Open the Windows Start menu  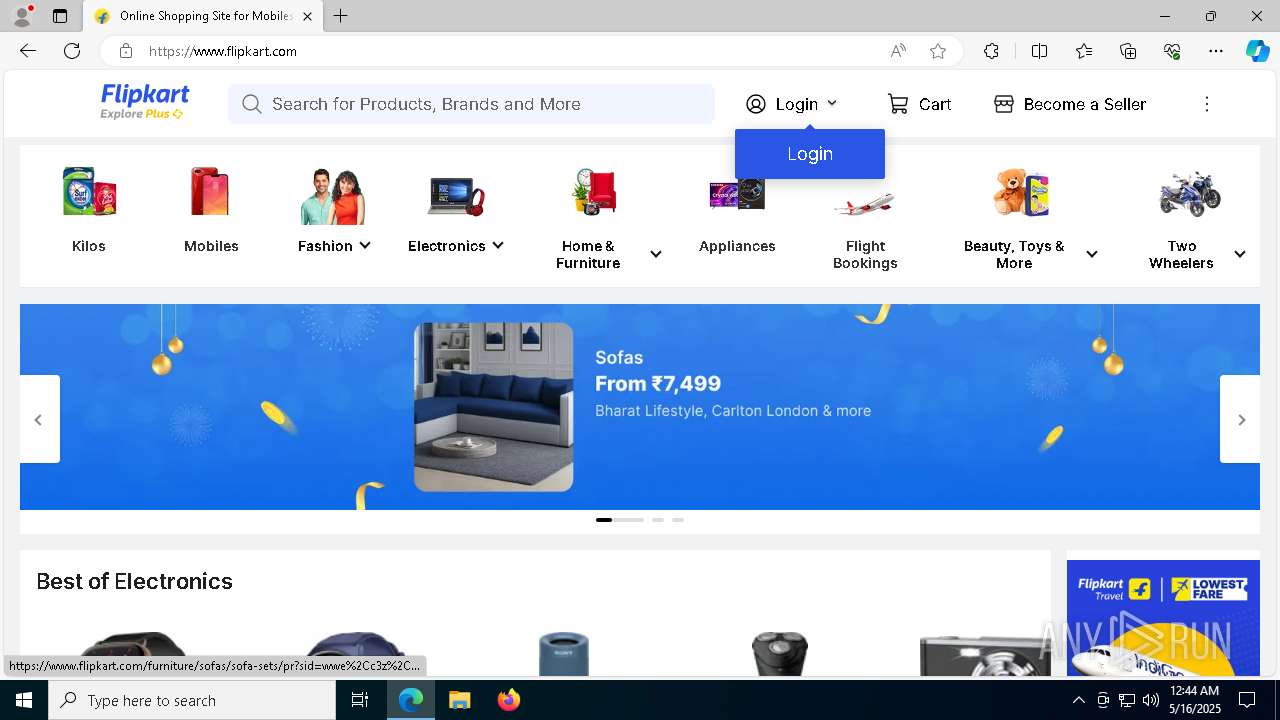pyautogui.click(x=24, y=700)
